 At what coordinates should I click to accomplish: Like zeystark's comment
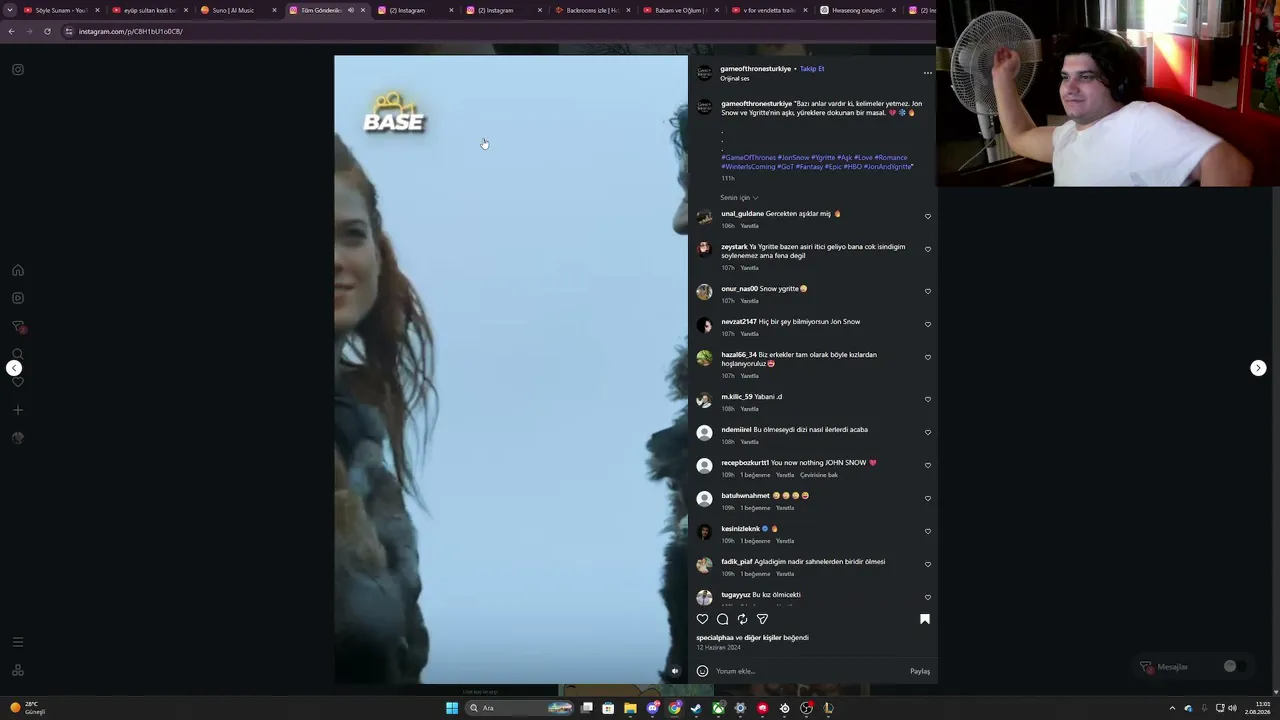point(927,249)
